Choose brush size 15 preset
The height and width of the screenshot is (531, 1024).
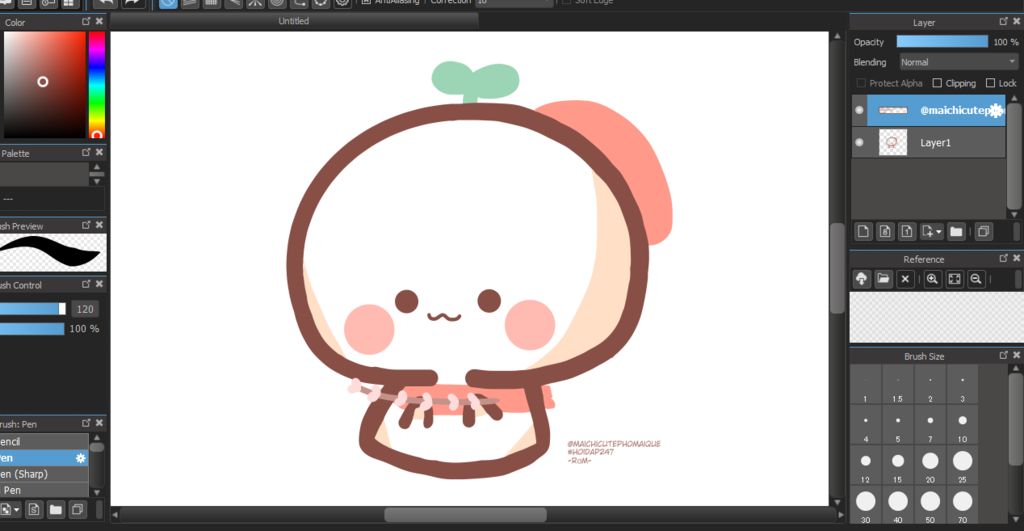point(898,466)
